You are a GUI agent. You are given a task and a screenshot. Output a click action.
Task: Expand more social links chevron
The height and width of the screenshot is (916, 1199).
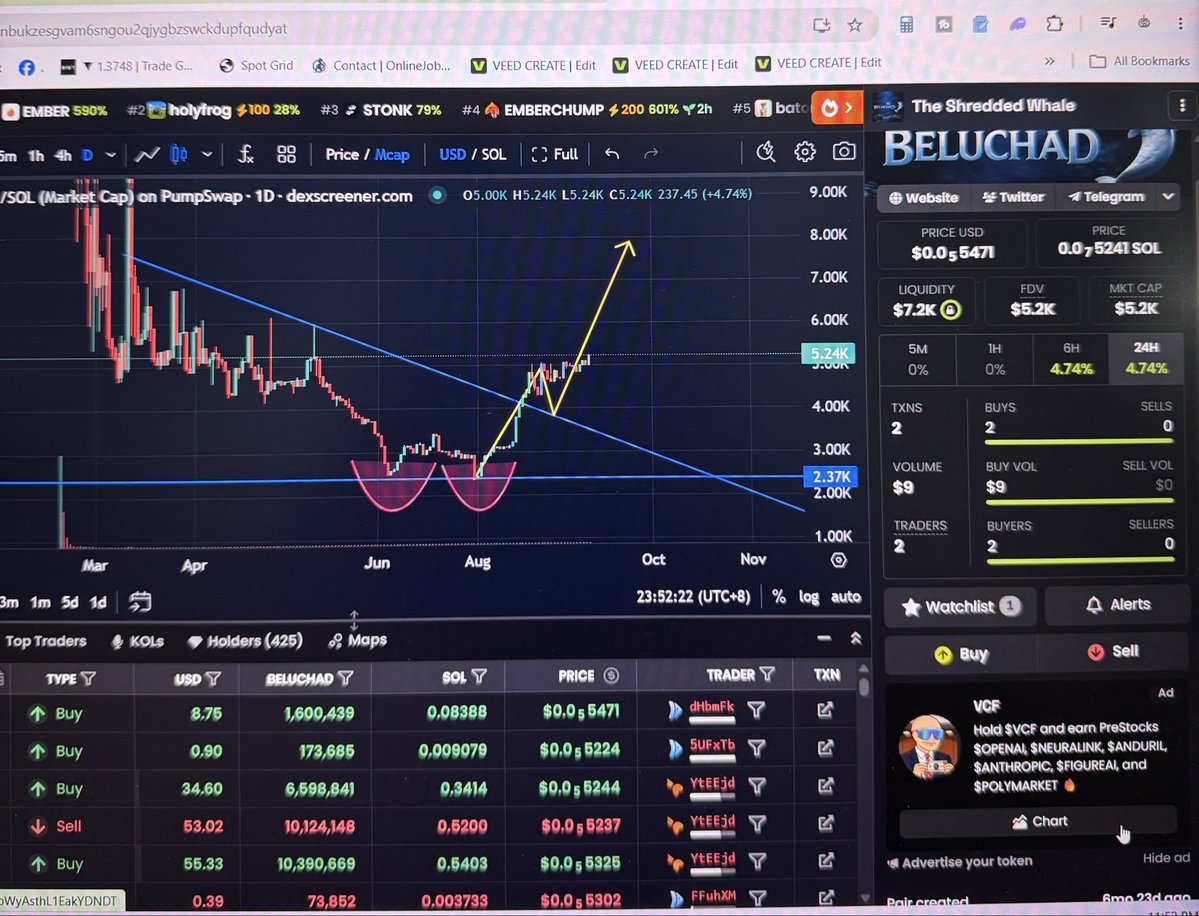point(1168,197)
